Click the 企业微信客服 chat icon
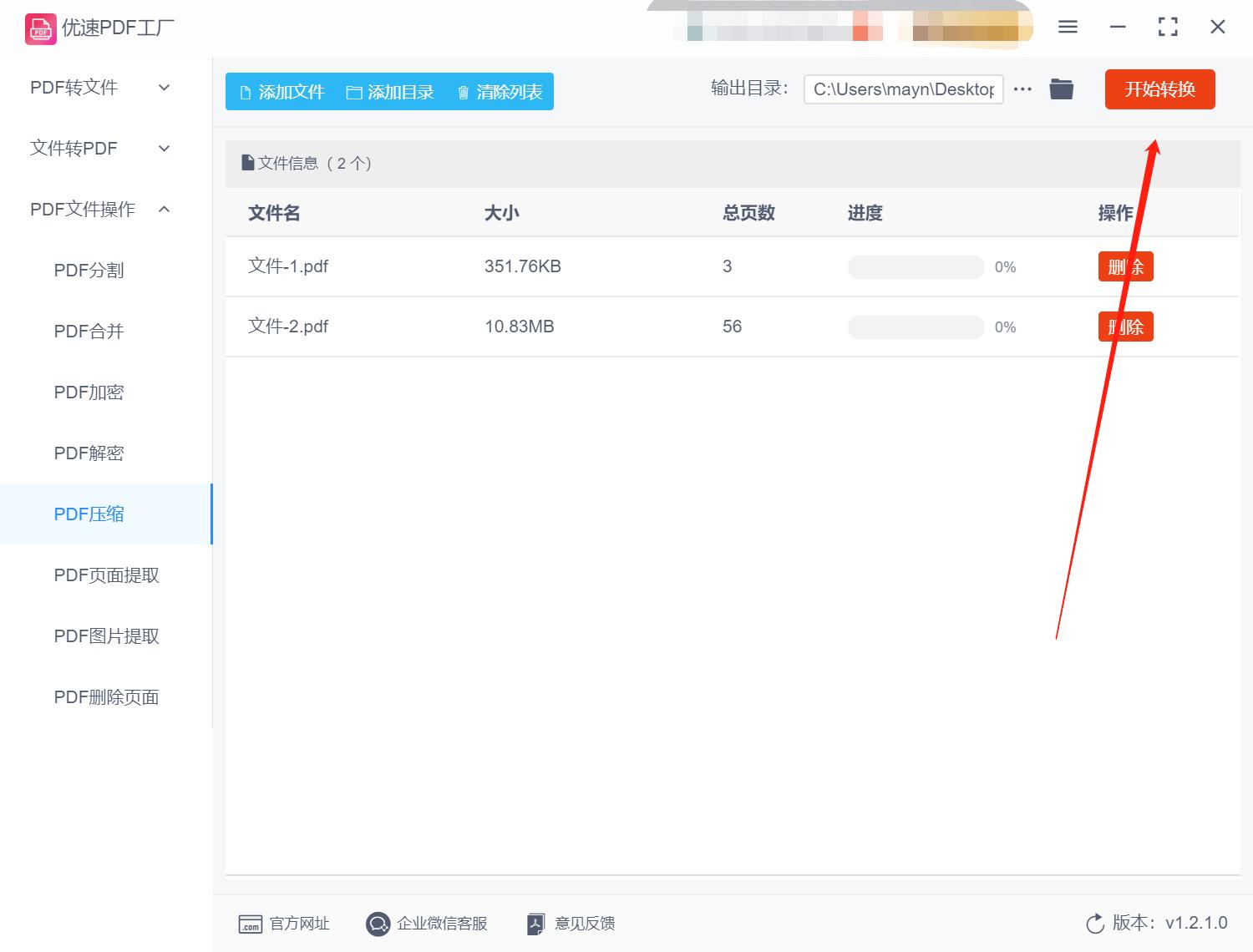The width and height of the screenshot is (1253, 952). coord(378,924)
